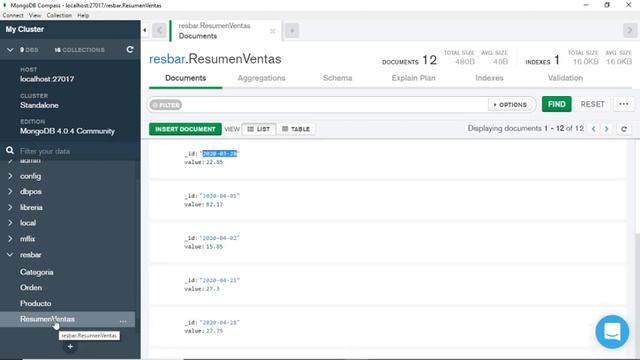Switch to the Explain Plan tab
Screen dimensions: 640x360
pos(413,78)
